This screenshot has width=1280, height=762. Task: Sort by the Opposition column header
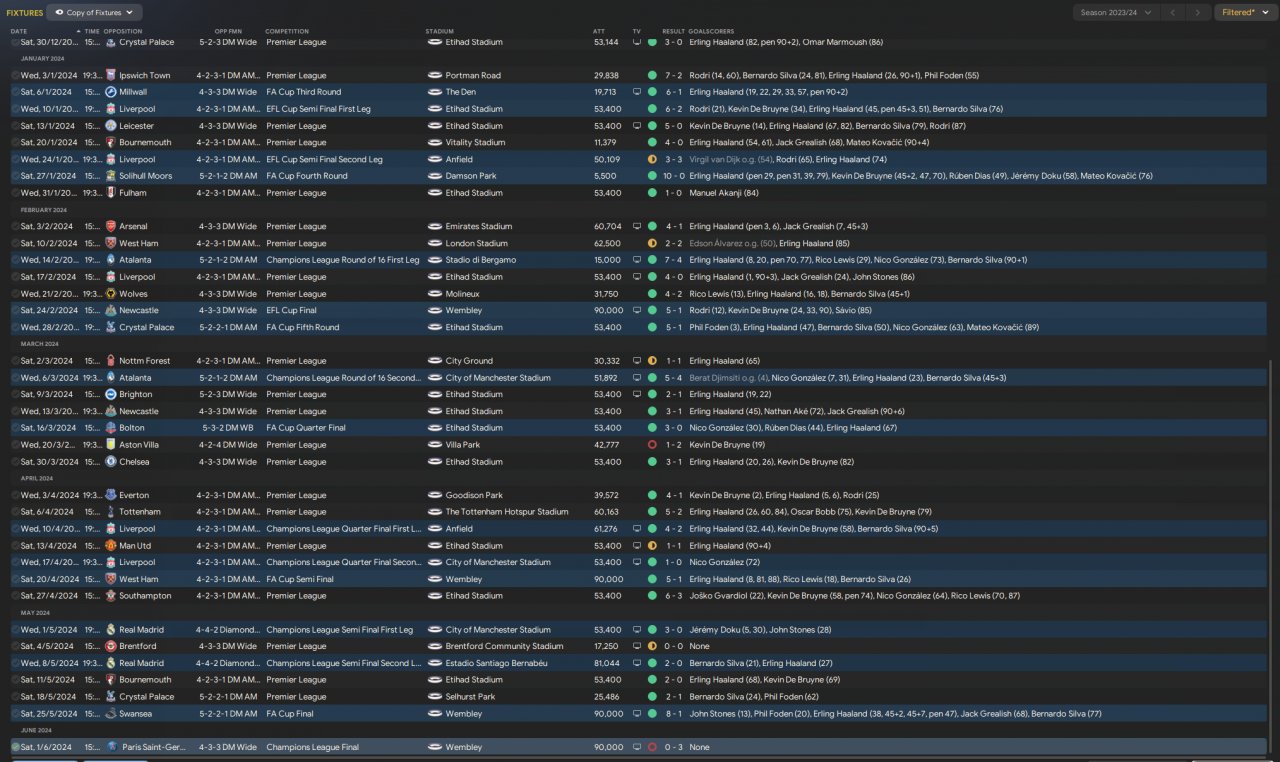coord(123,31)
